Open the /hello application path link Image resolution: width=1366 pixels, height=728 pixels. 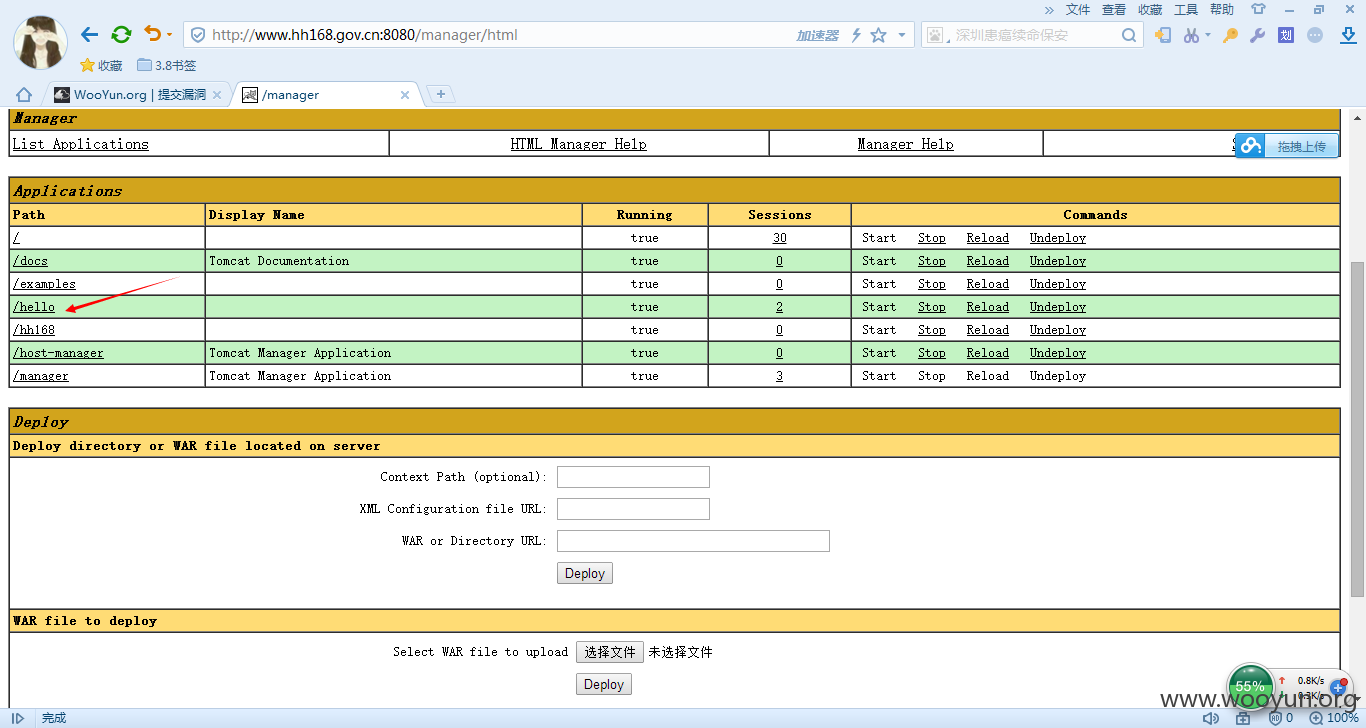(34, 307)
